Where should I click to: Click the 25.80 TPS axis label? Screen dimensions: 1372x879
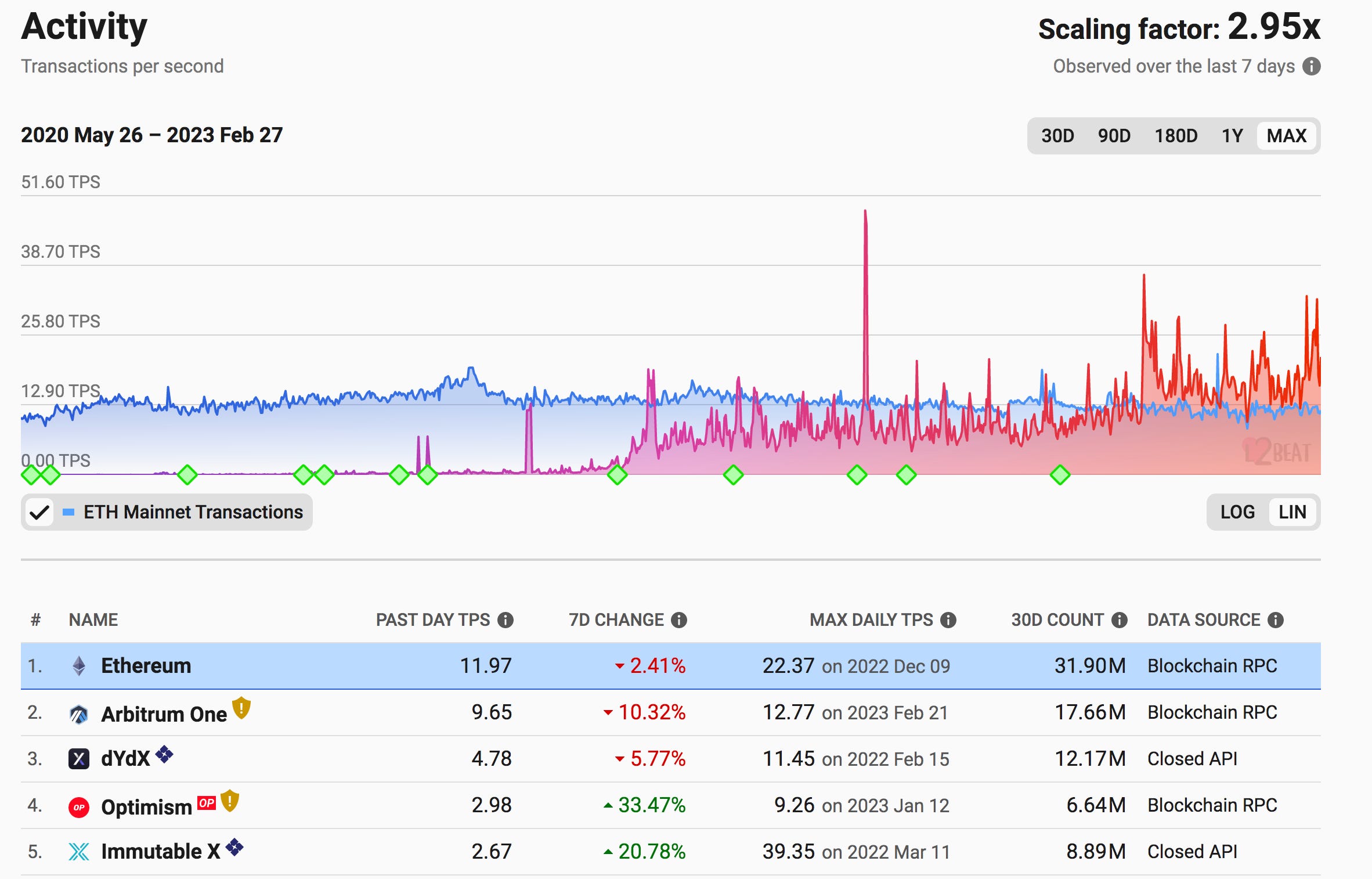click(x=60, y=321)
